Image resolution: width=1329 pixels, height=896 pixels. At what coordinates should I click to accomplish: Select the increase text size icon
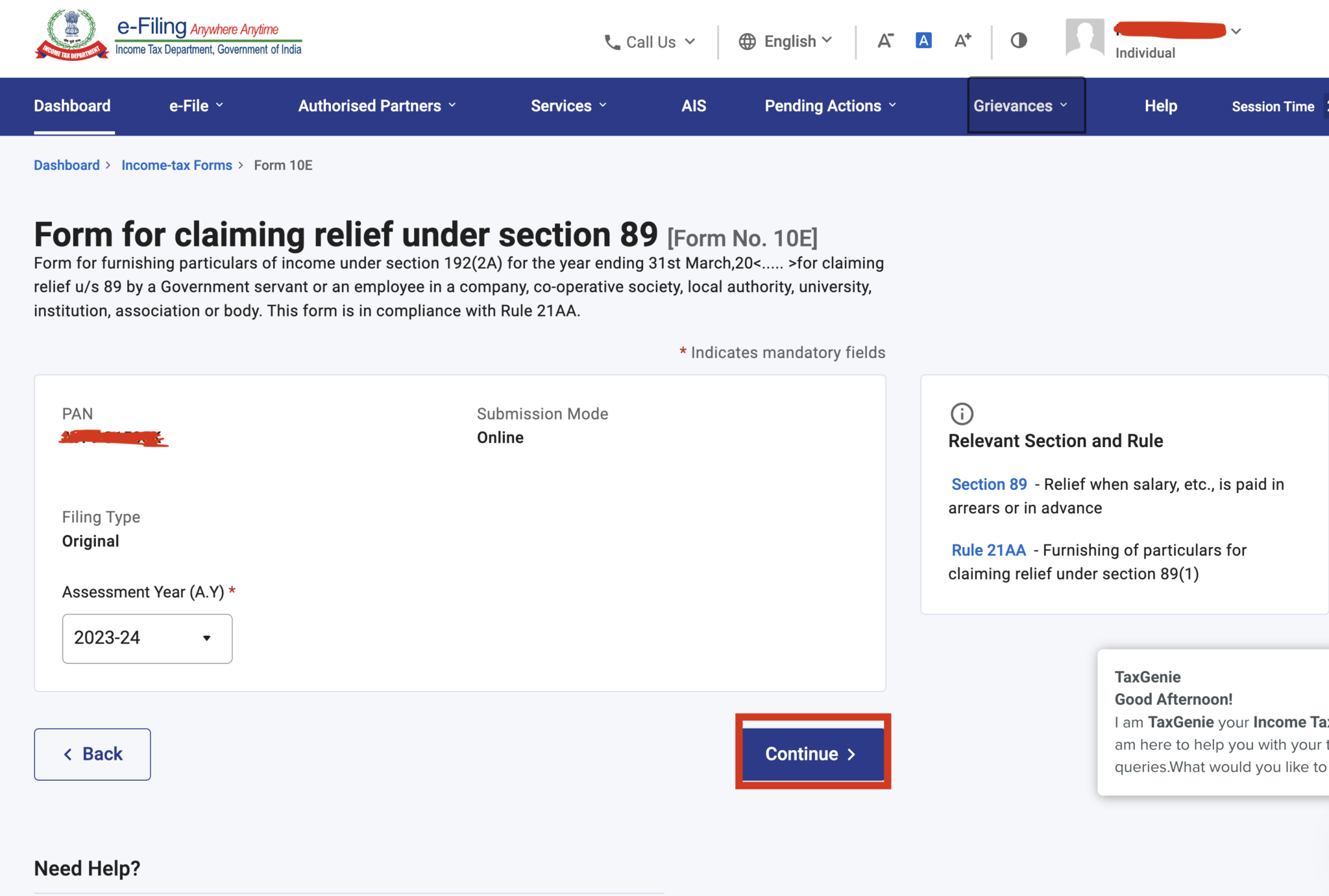(x=962, y=40)
